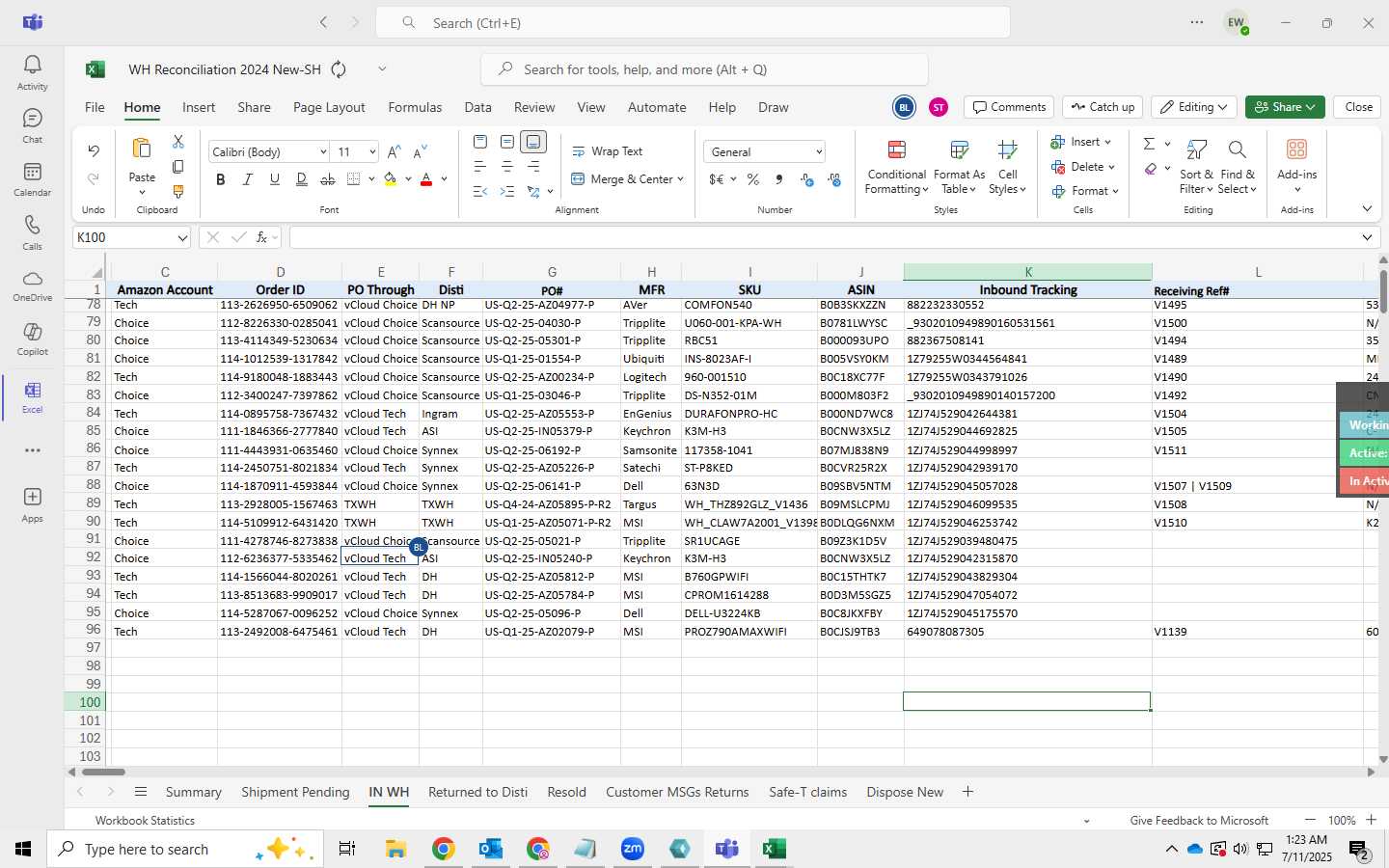This screenshot has width=1389, height=868.
Task: Switch to the Summary sheet tab
Action: 193,792
